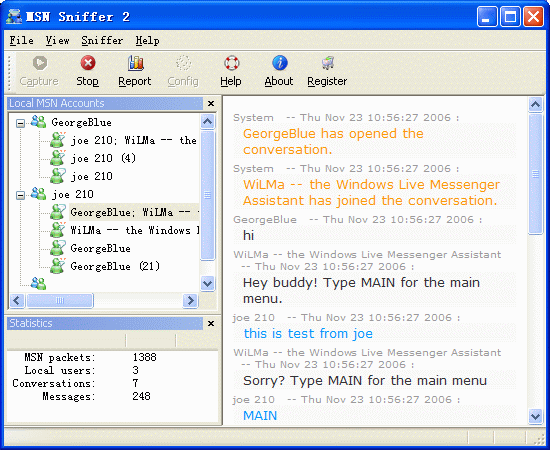Viewport: 550px width, 450px height.
Task: Select the GeorgeBlue account group icon
Action: pos(38,122)
